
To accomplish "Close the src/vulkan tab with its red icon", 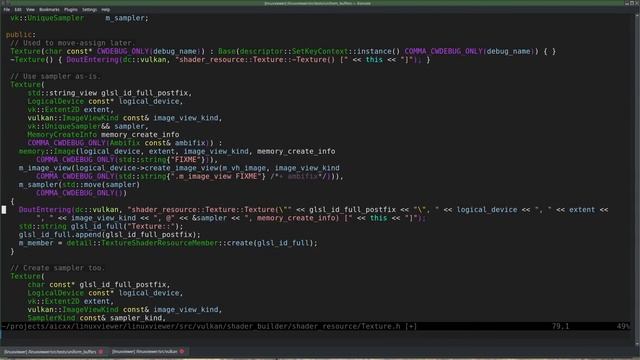I will click(x=182, y=351).
